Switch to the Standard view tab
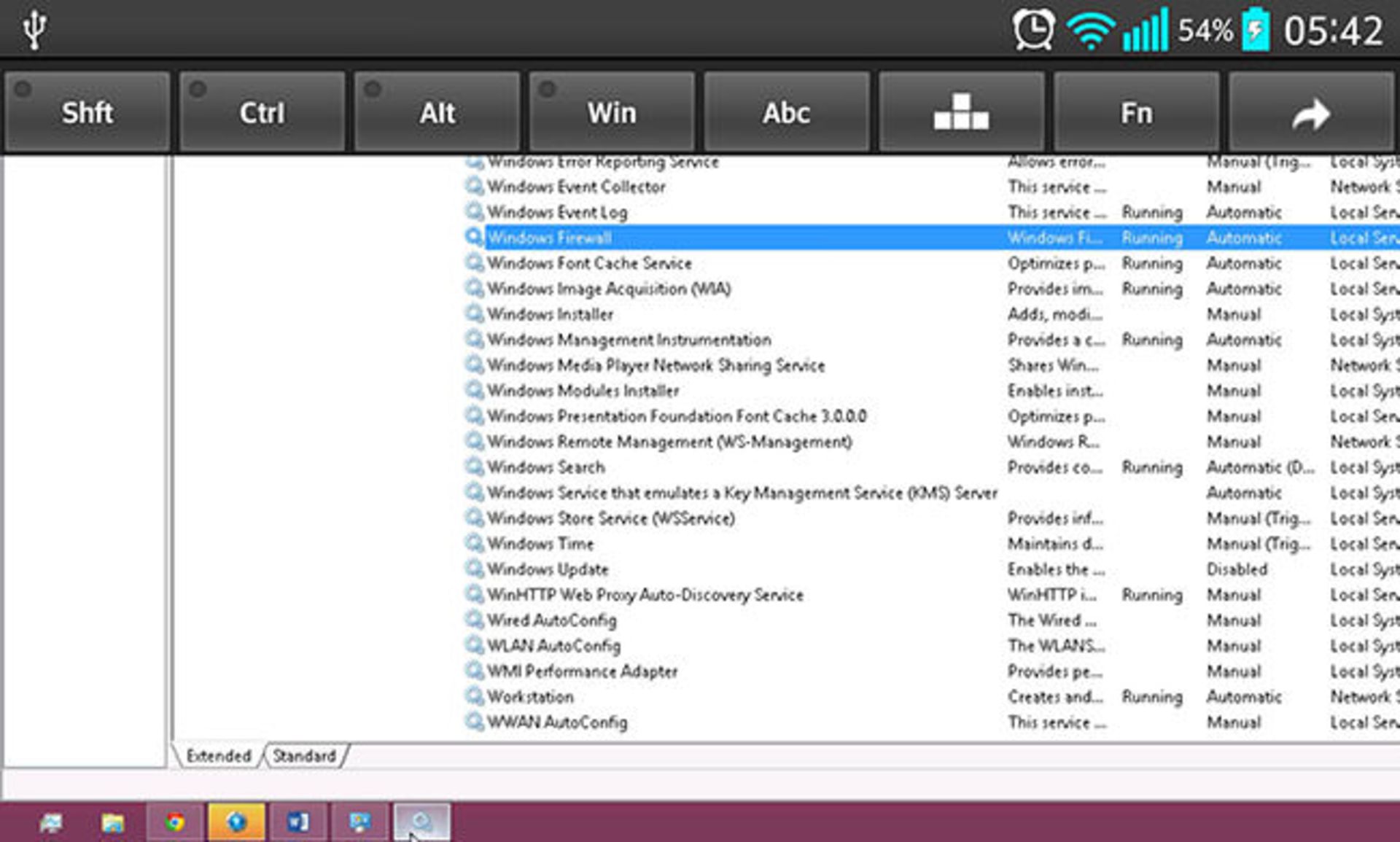 [x=304, y=755]
